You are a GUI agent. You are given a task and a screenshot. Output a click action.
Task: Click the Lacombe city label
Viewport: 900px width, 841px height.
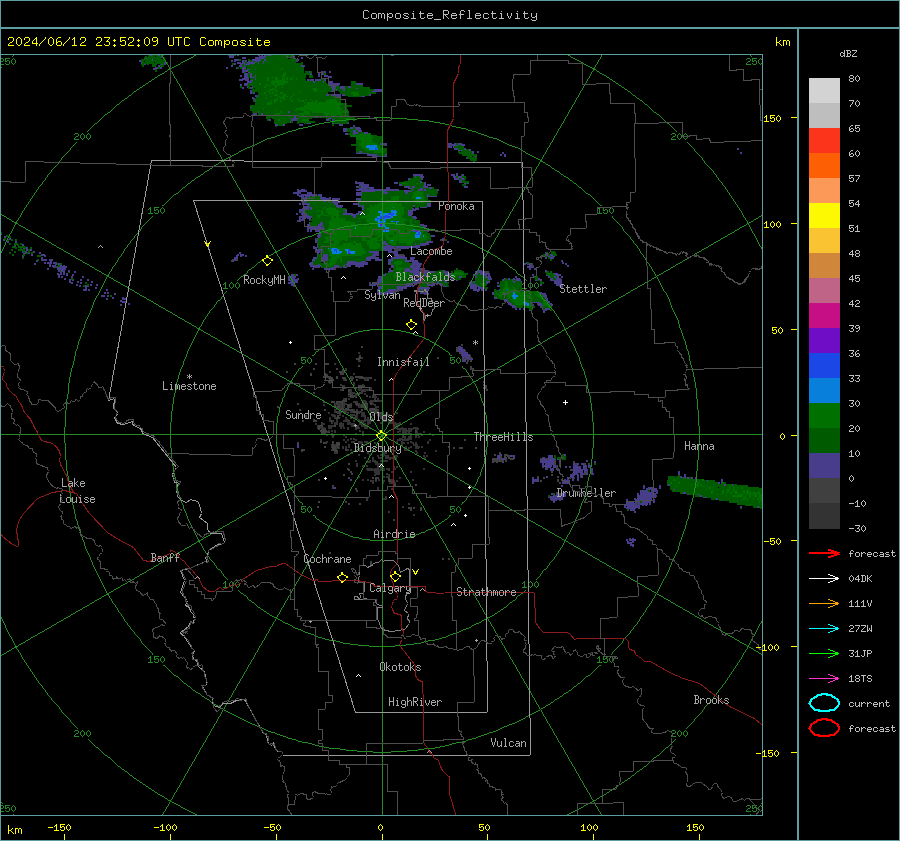[431, 251]
